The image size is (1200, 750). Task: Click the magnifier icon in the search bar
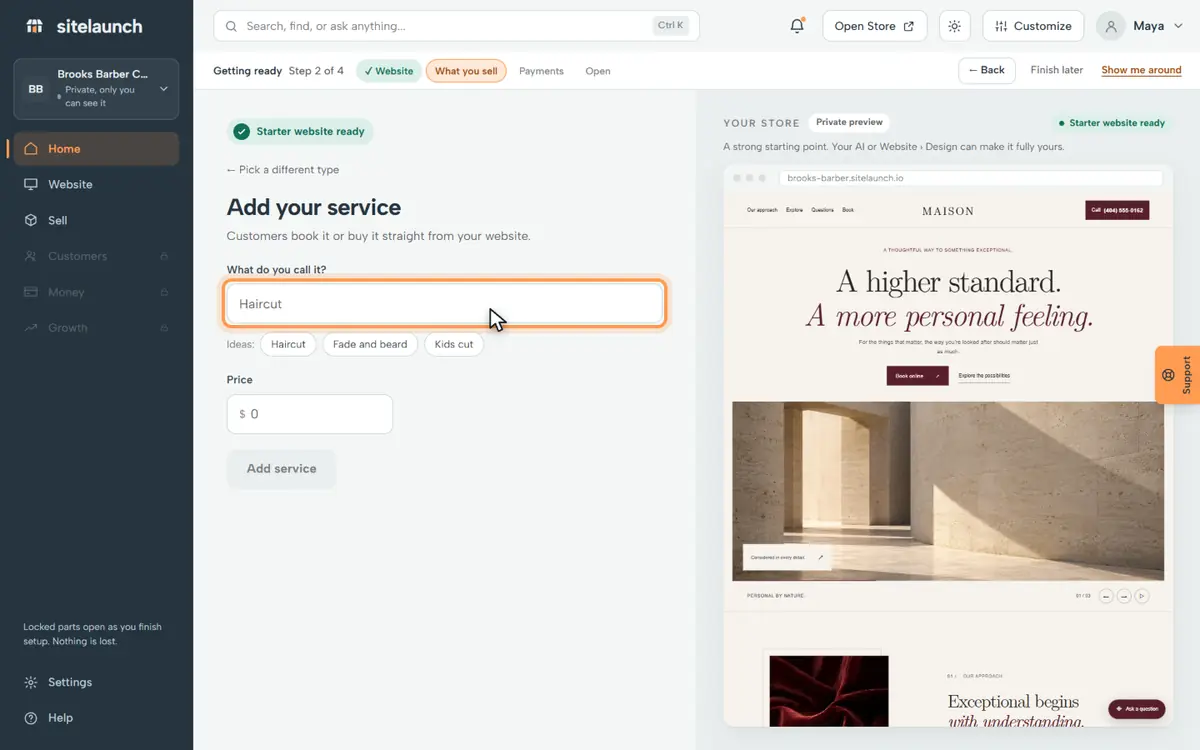click(x=232, y=26)
